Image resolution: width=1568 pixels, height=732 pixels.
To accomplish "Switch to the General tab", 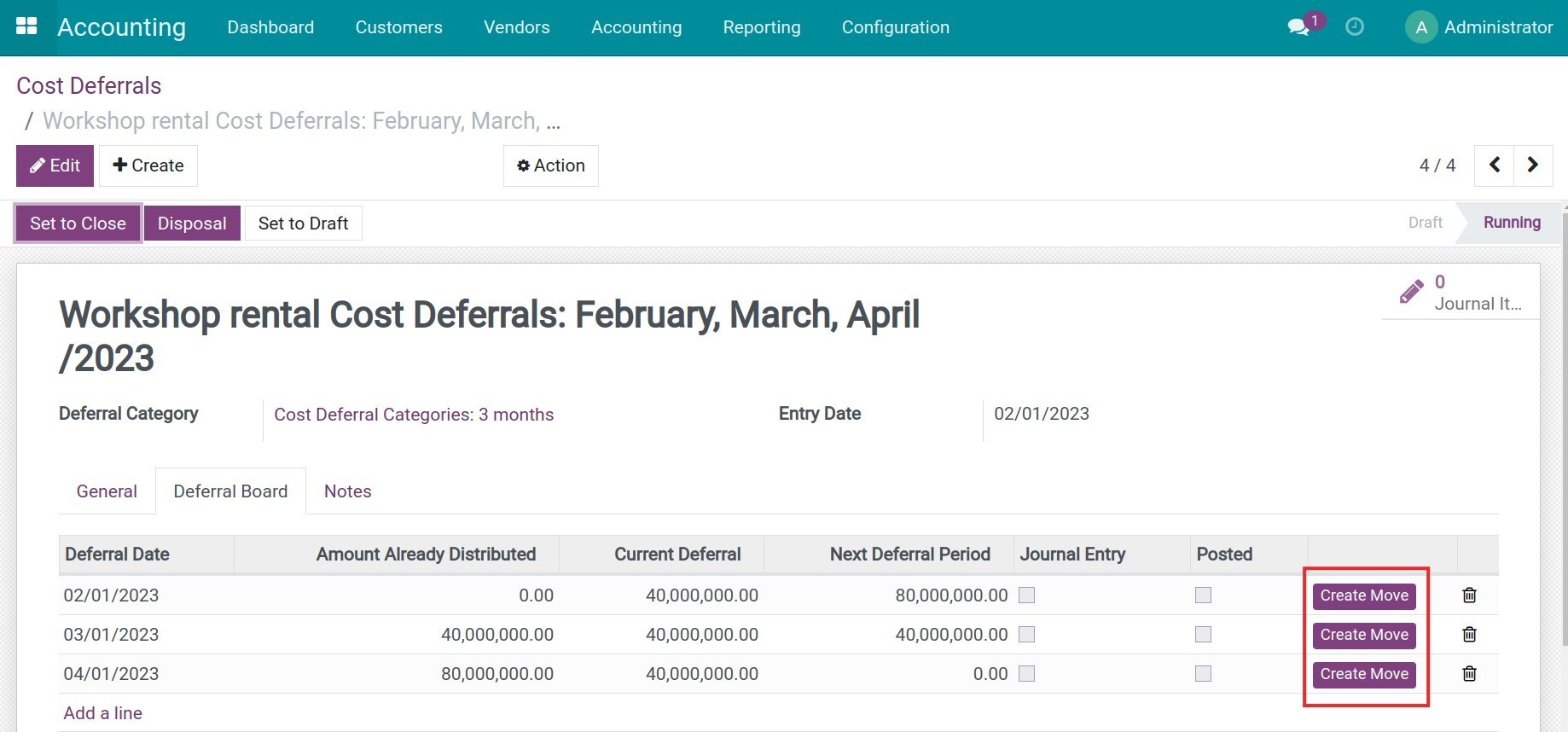I will click(107, 491).
